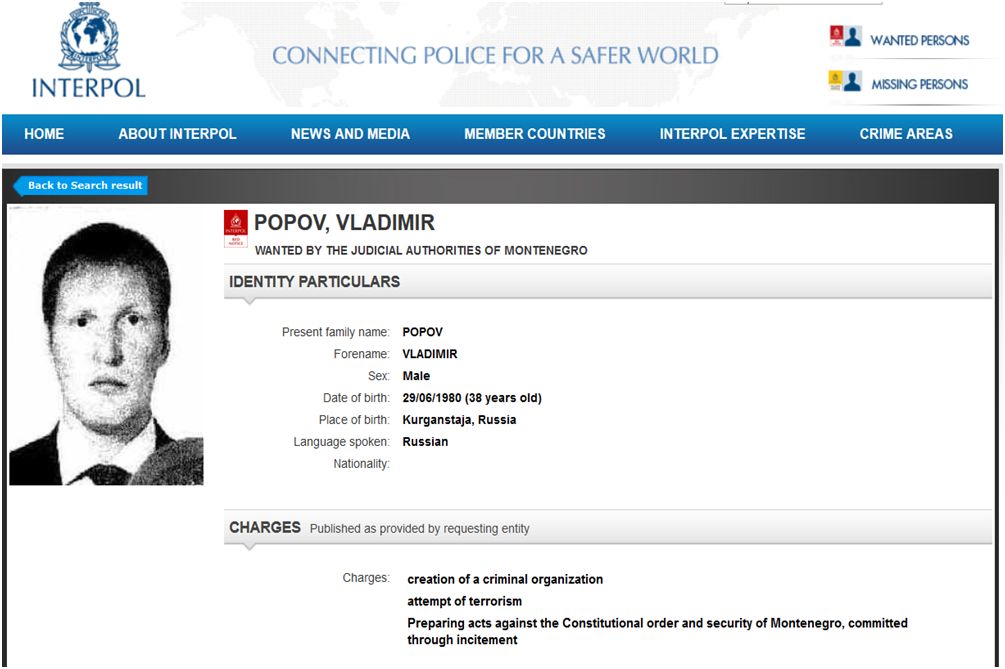Click the POPOV, VLADIMIR name heading
This screenshot has height=669, width=1005.
coord(344,223)
